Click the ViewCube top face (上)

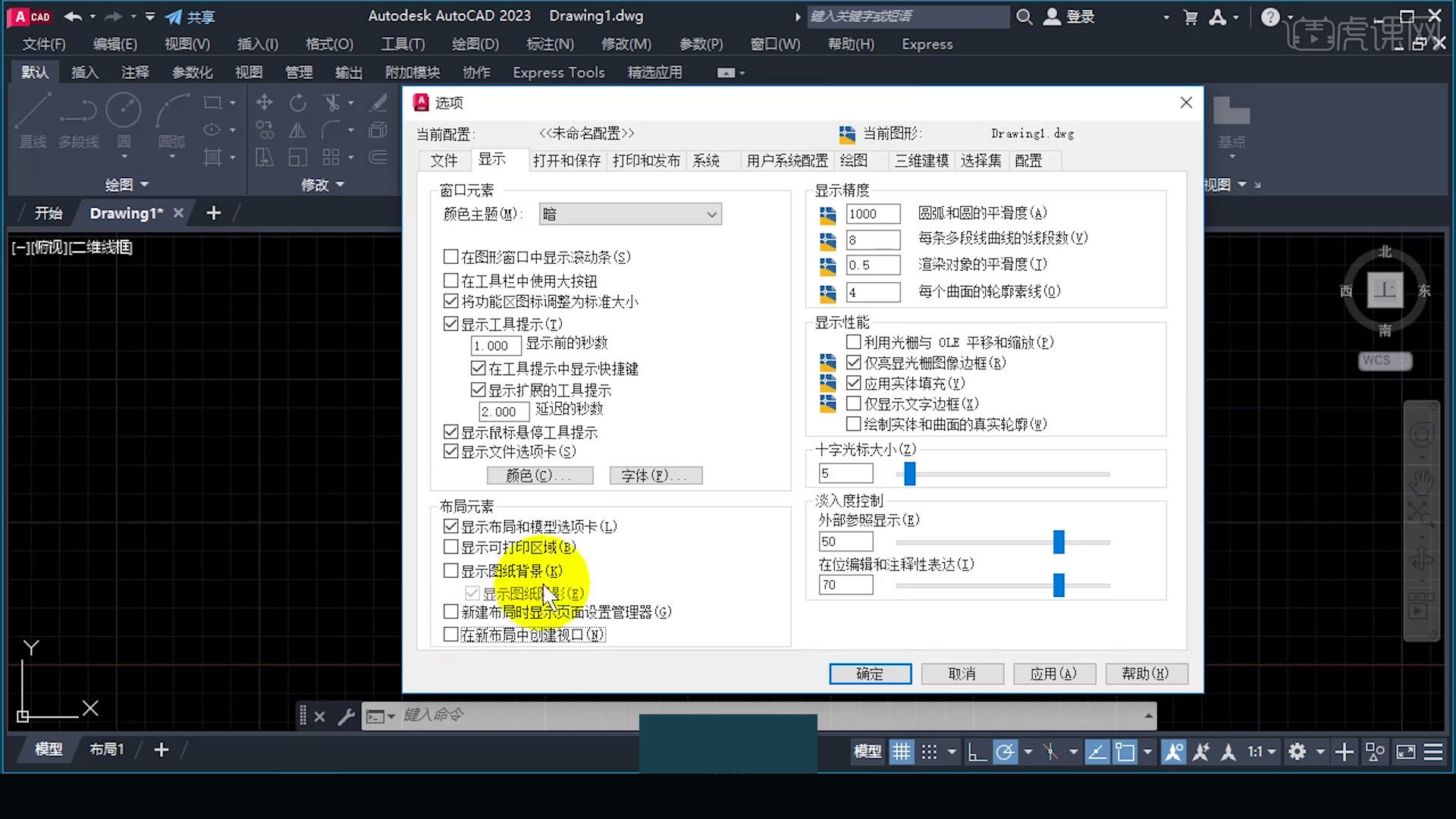pyautogui.click(x=1385, y=290)
